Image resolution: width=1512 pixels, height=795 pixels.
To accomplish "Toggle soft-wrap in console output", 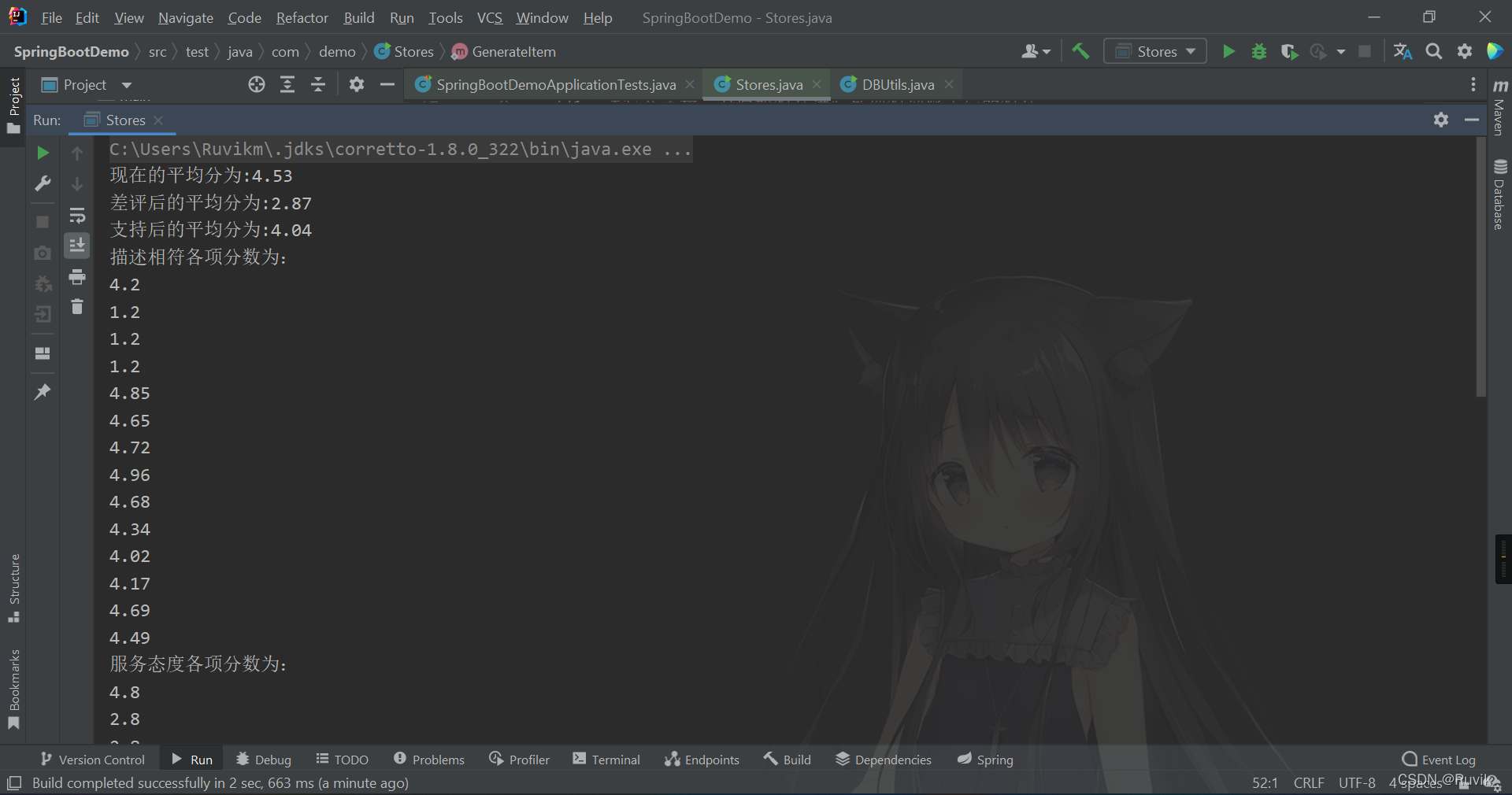I will 77,215.
